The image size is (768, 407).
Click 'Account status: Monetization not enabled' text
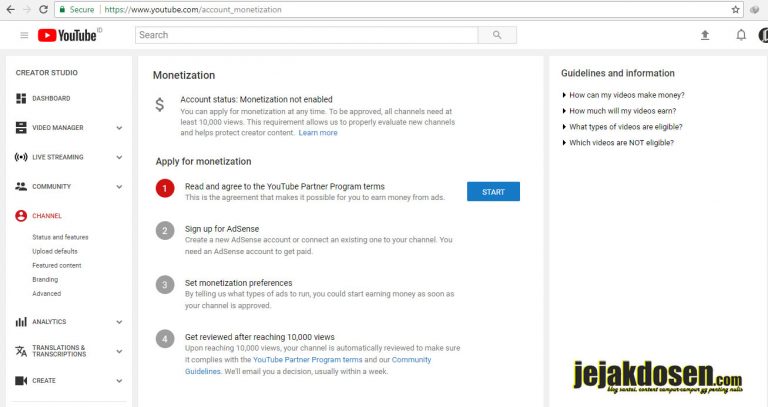point(256,99)
